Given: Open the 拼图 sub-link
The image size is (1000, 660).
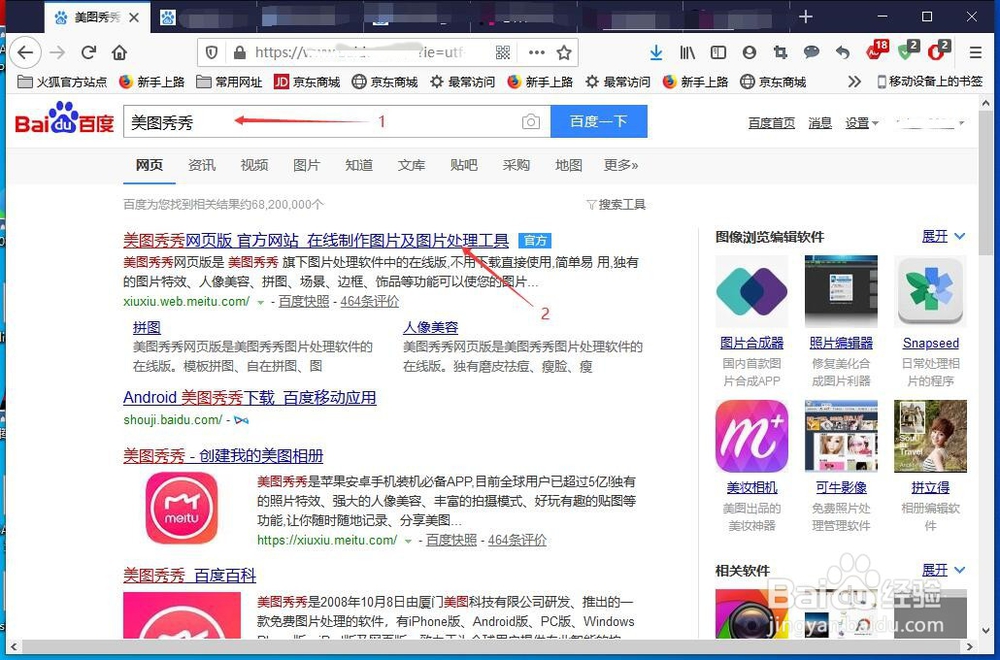Looking at the screenshot, I should tap(147, 327).
